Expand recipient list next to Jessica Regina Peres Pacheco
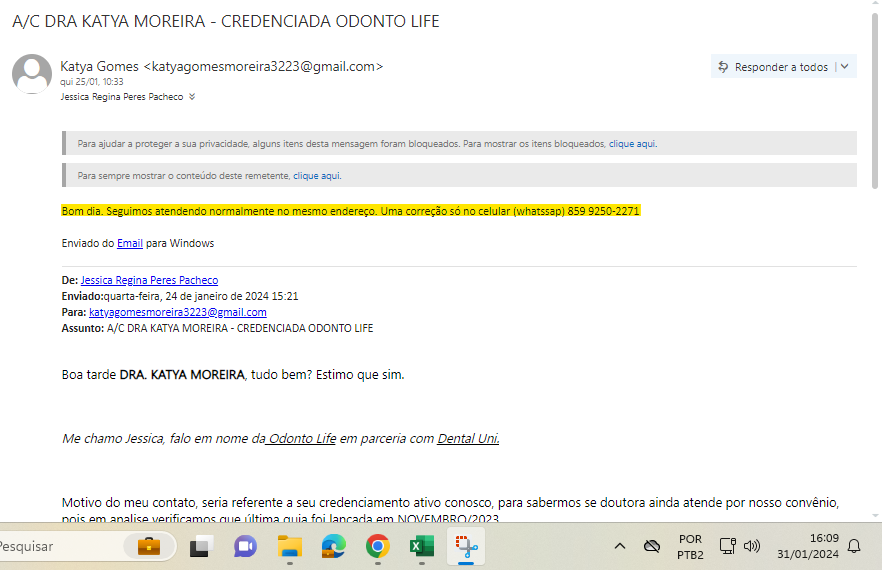 pos(192,97)
